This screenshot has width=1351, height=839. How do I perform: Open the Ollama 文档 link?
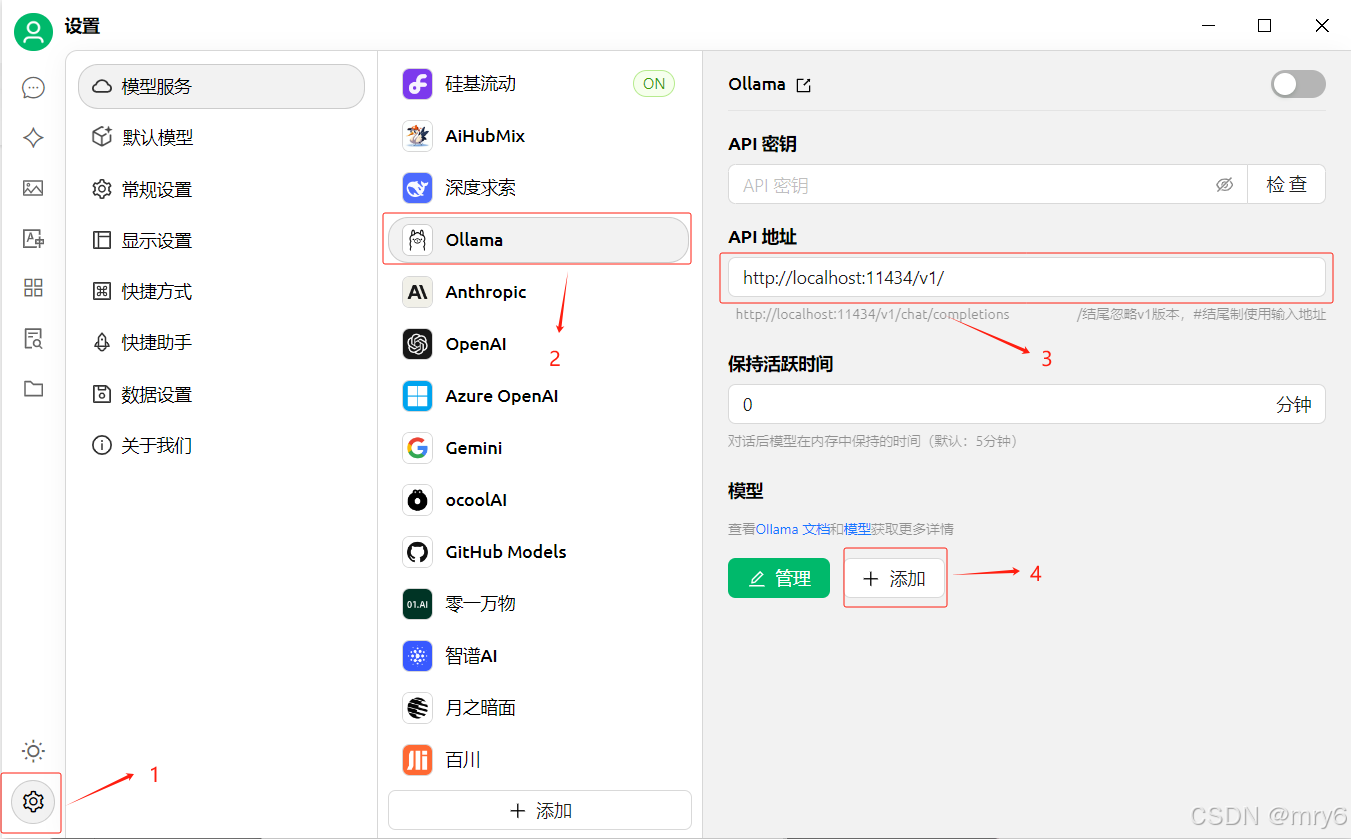793,529
